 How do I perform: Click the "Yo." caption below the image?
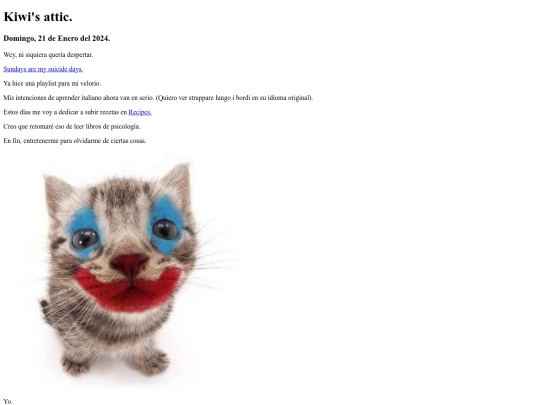tap(8, 402)
